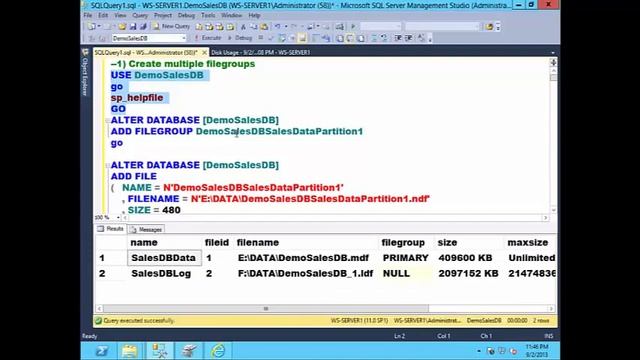
Task: Open the Window menu
Action: point(231,16)
